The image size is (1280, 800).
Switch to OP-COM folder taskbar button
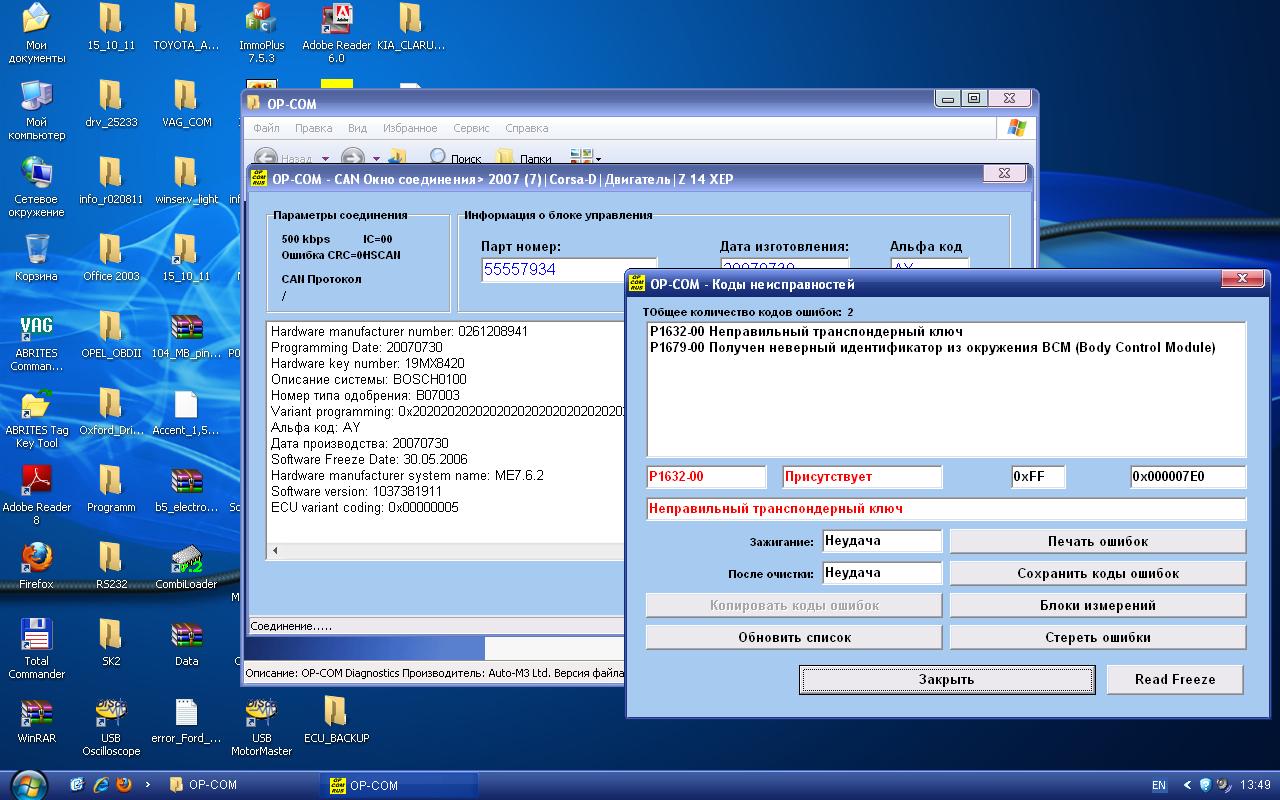(240, 785)
